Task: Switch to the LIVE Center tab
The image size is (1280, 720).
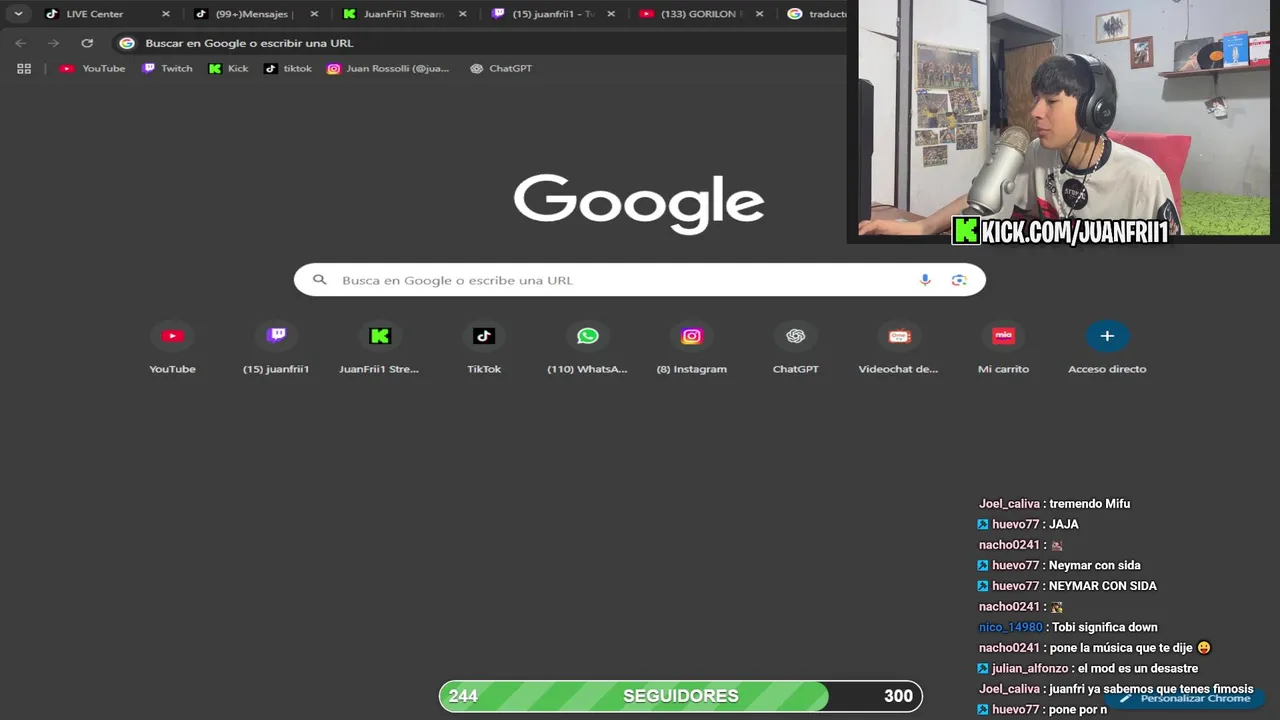Action: pyautogui.click(x=108, y=14)
